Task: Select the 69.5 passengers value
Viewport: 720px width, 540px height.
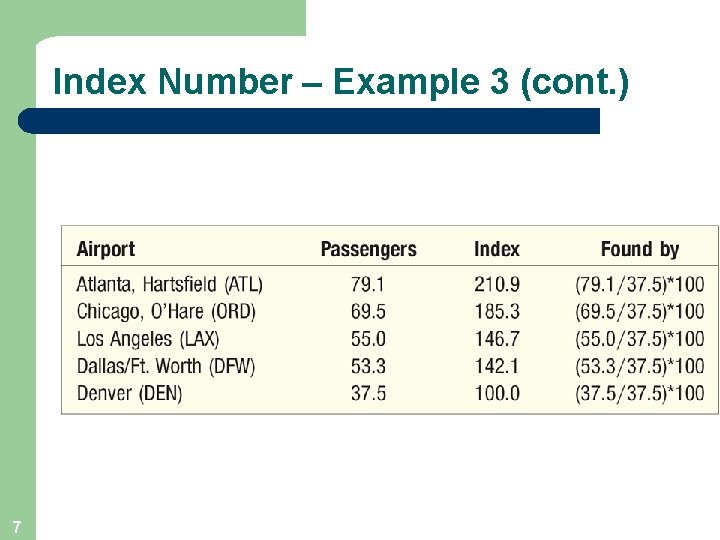Action: (368, 312)
